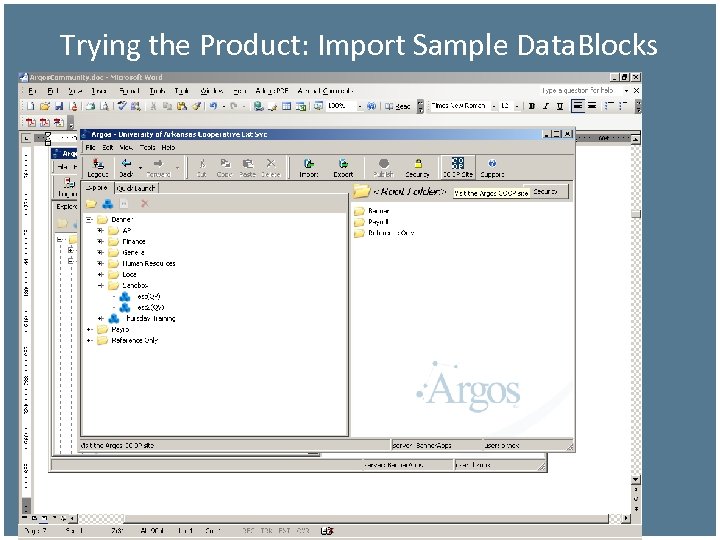Open the File menu in Argos
The height and width of the screenshot is (540, 720).
click(90, 147)
